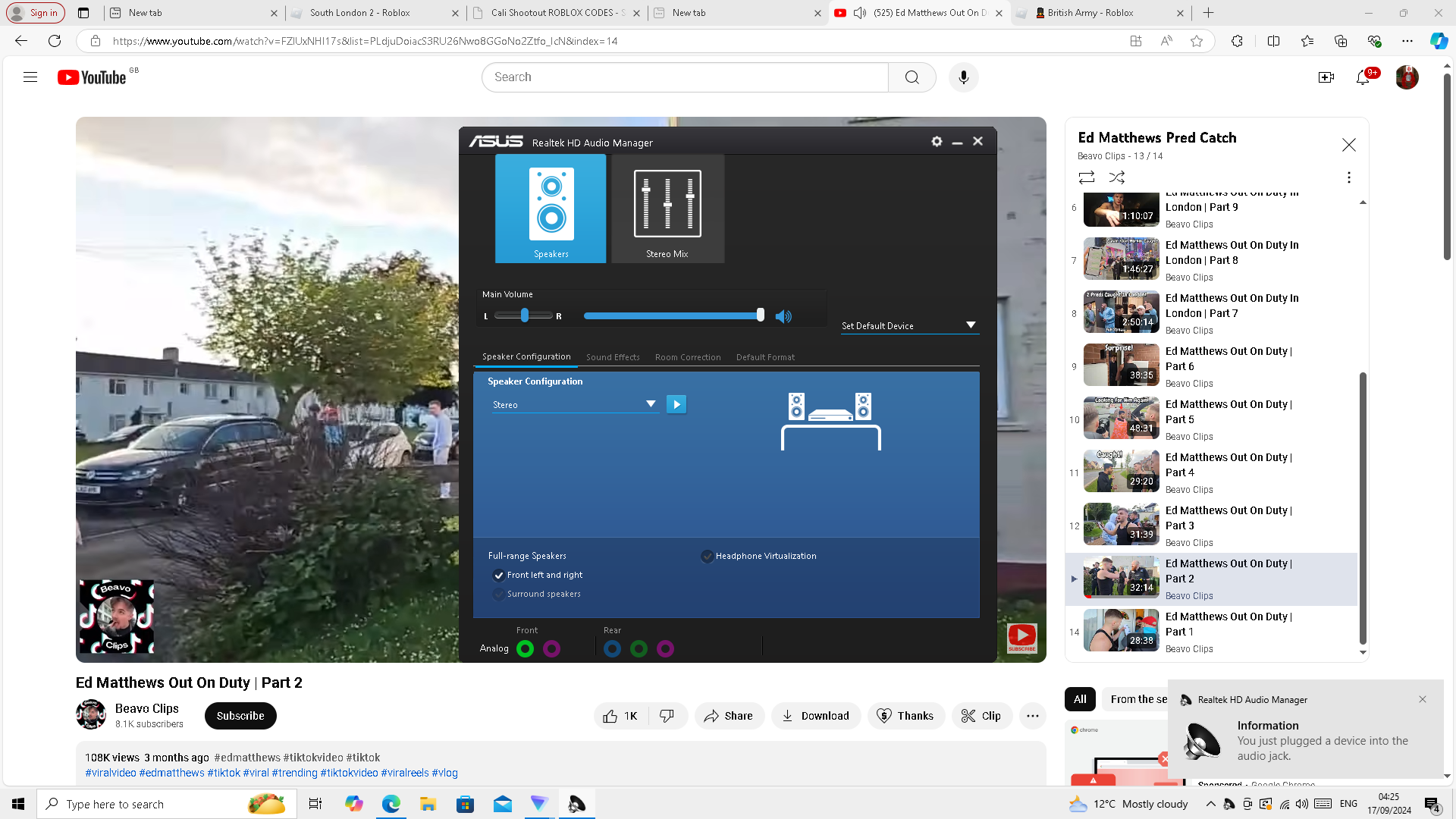Viewport: 1456px width, 819px height.
Task: Click the green front analog jack
Action: tap(525, 648)
